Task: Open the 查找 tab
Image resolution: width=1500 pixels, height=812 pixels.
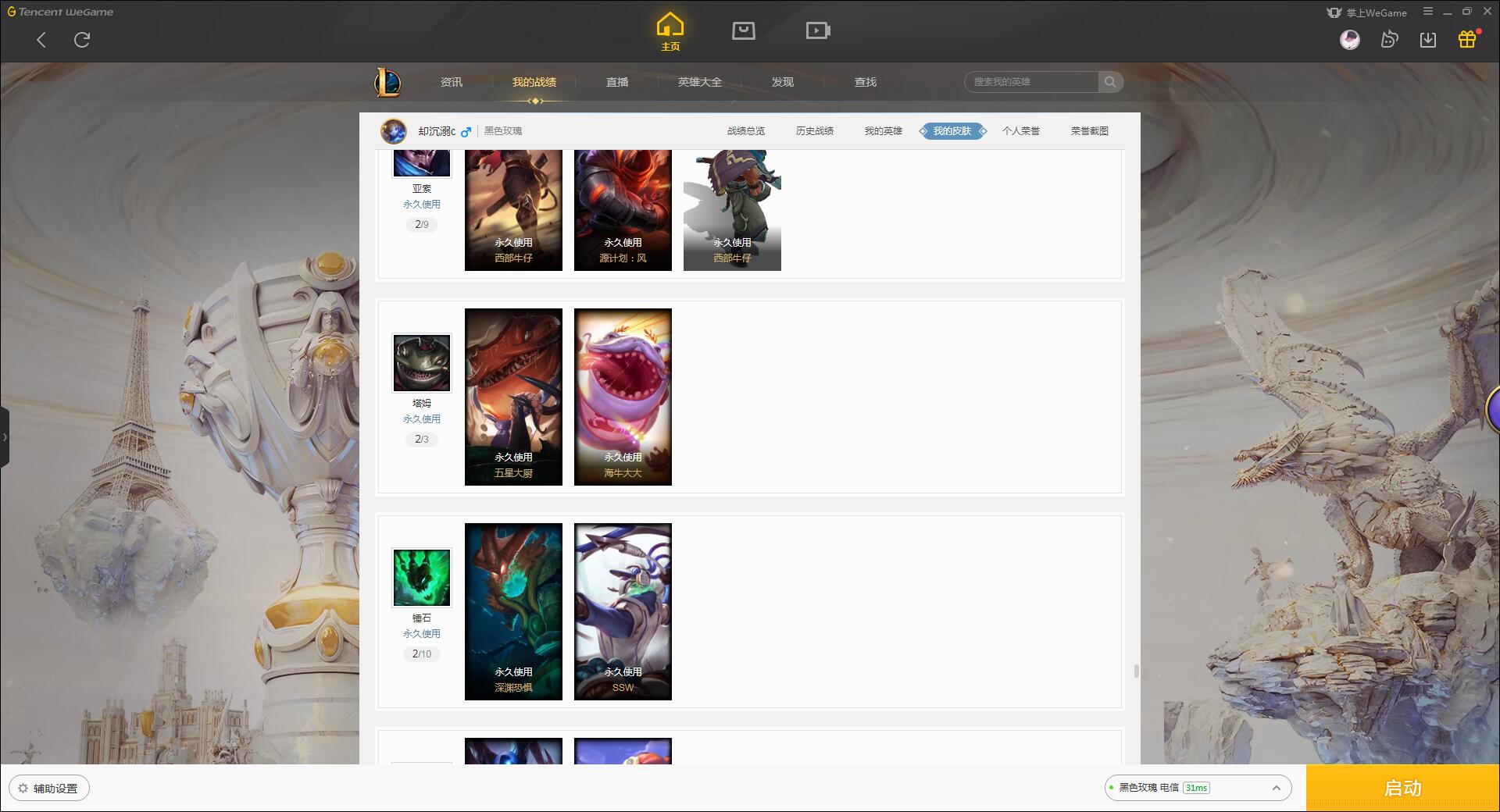Action: click(866, 82)
